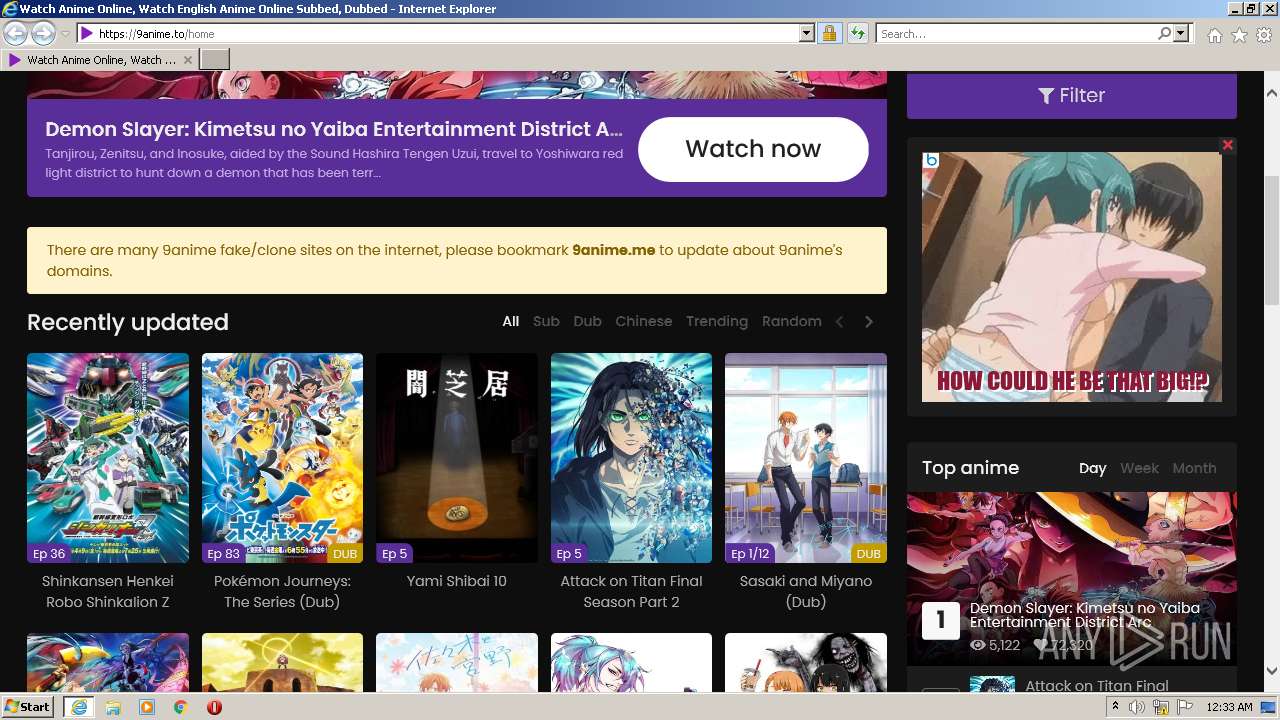Close the advertisement with red X

(x=1228, y=145)
